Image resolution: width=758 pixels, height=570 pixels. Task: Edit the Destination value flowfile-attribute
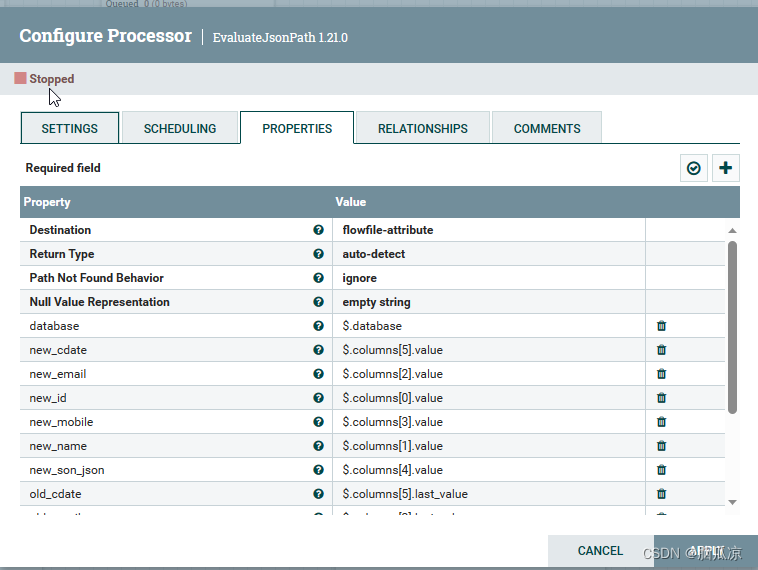tap(489, 230)
